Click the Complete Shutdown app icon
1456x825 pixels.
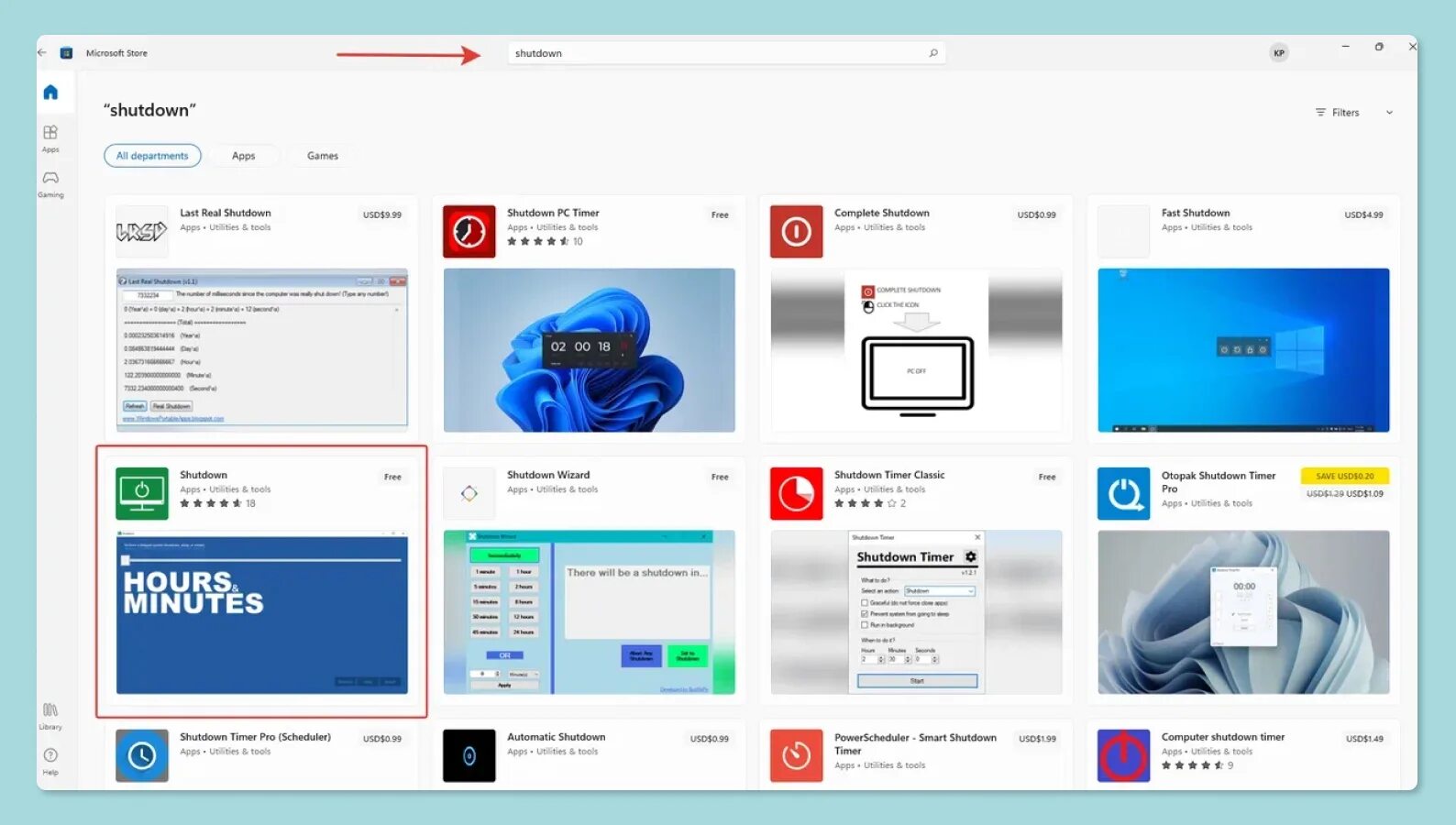[x=797, y=232]
